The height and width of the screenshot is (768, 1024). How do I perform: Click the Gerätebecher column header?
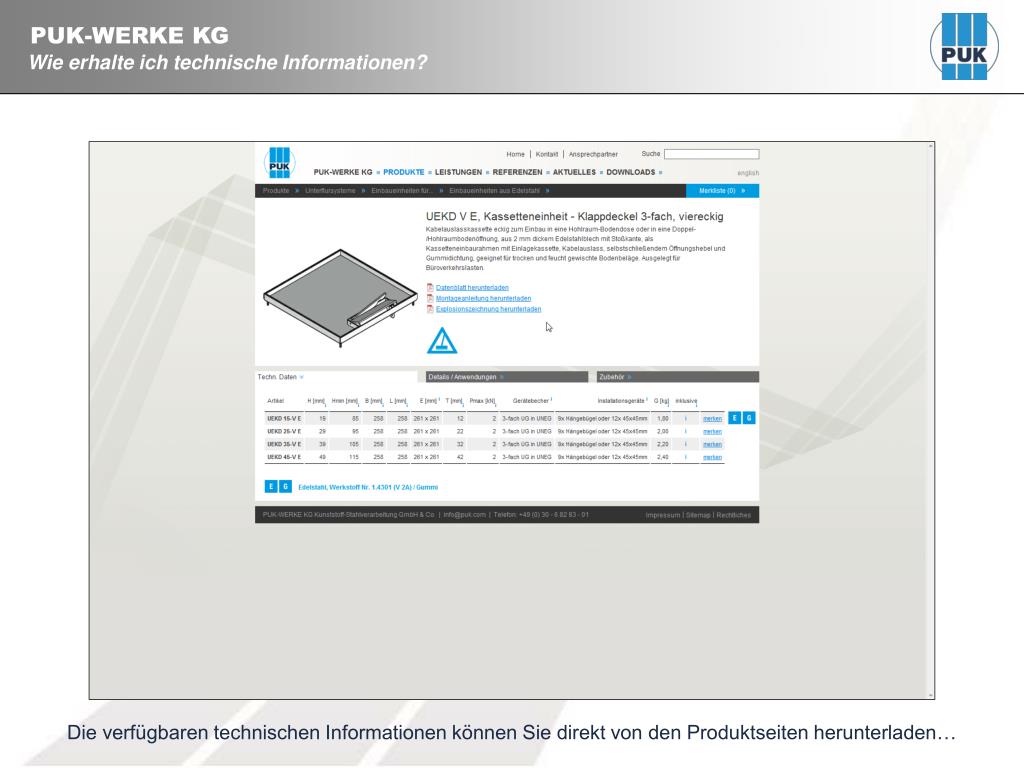pos(531,401)
